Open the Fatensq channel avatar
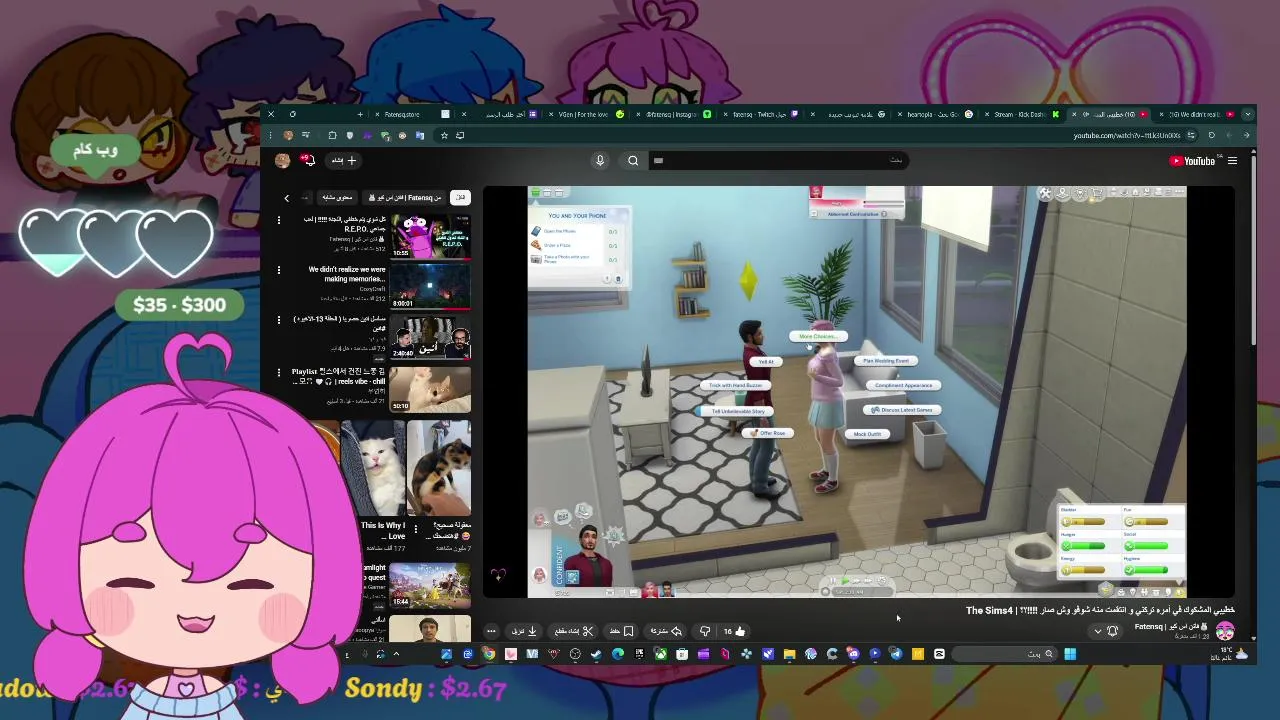 coord(1225,631)
